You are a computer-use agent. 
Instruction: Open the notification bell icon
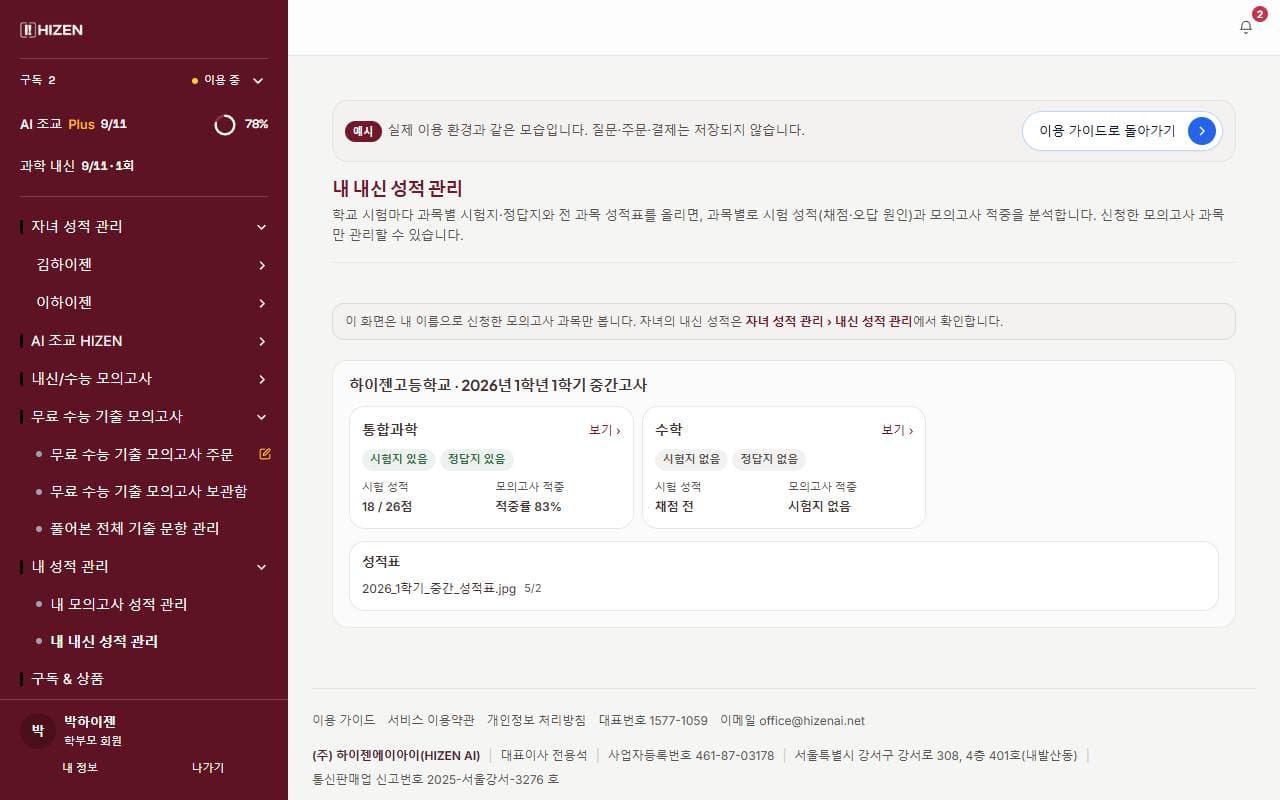(x=1245, y=27)
